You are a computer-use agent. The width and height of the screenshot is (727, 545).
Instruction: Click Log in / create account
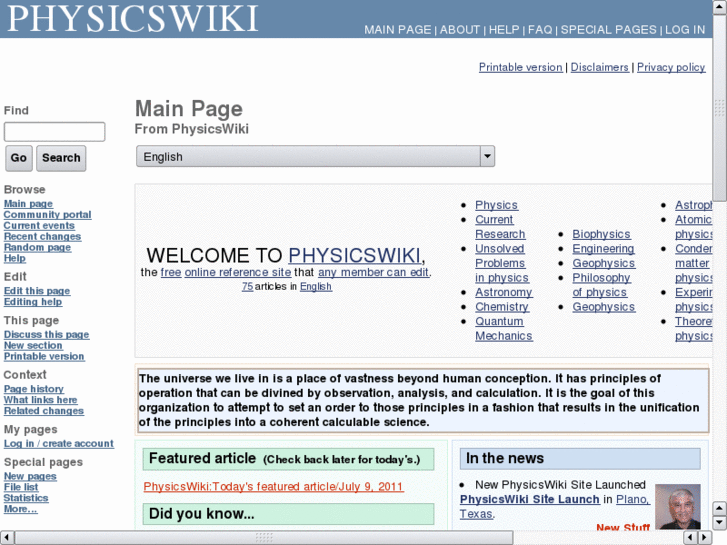click(x=58, y=443)
